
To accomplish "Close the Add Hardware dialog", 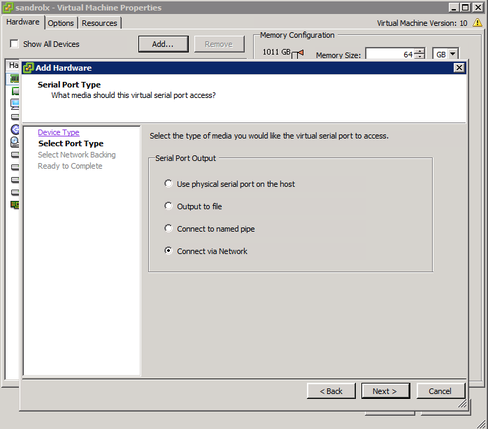I will (x=459, y=68).
